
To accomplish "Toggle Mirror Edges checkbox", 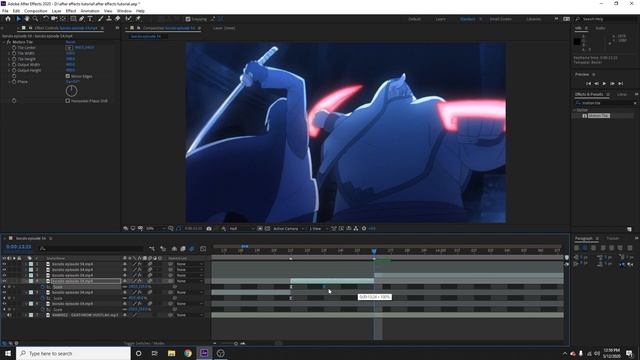I will (x=68, y=76).
